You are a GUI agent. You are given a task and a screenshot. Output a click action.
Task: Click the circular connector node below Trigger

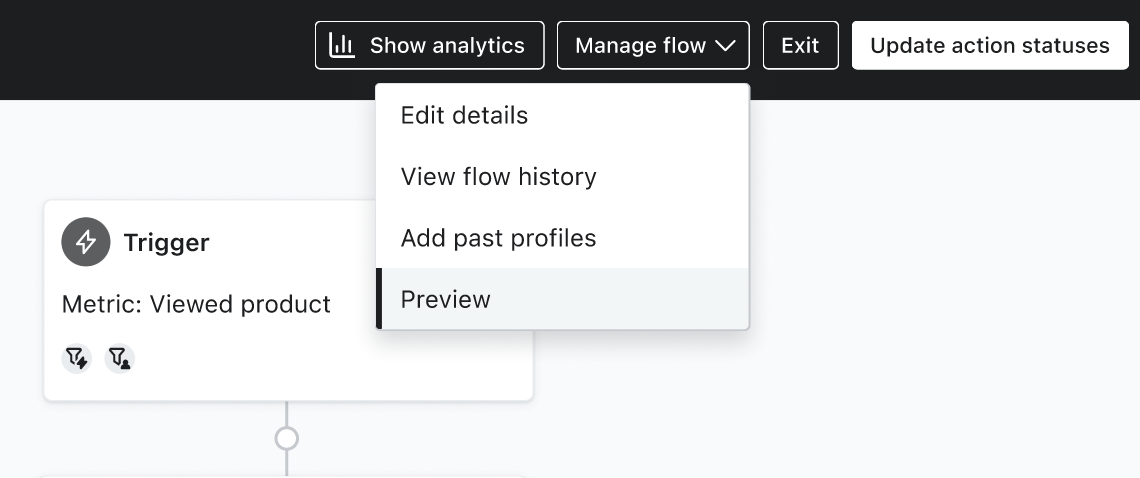pos(287,438)
